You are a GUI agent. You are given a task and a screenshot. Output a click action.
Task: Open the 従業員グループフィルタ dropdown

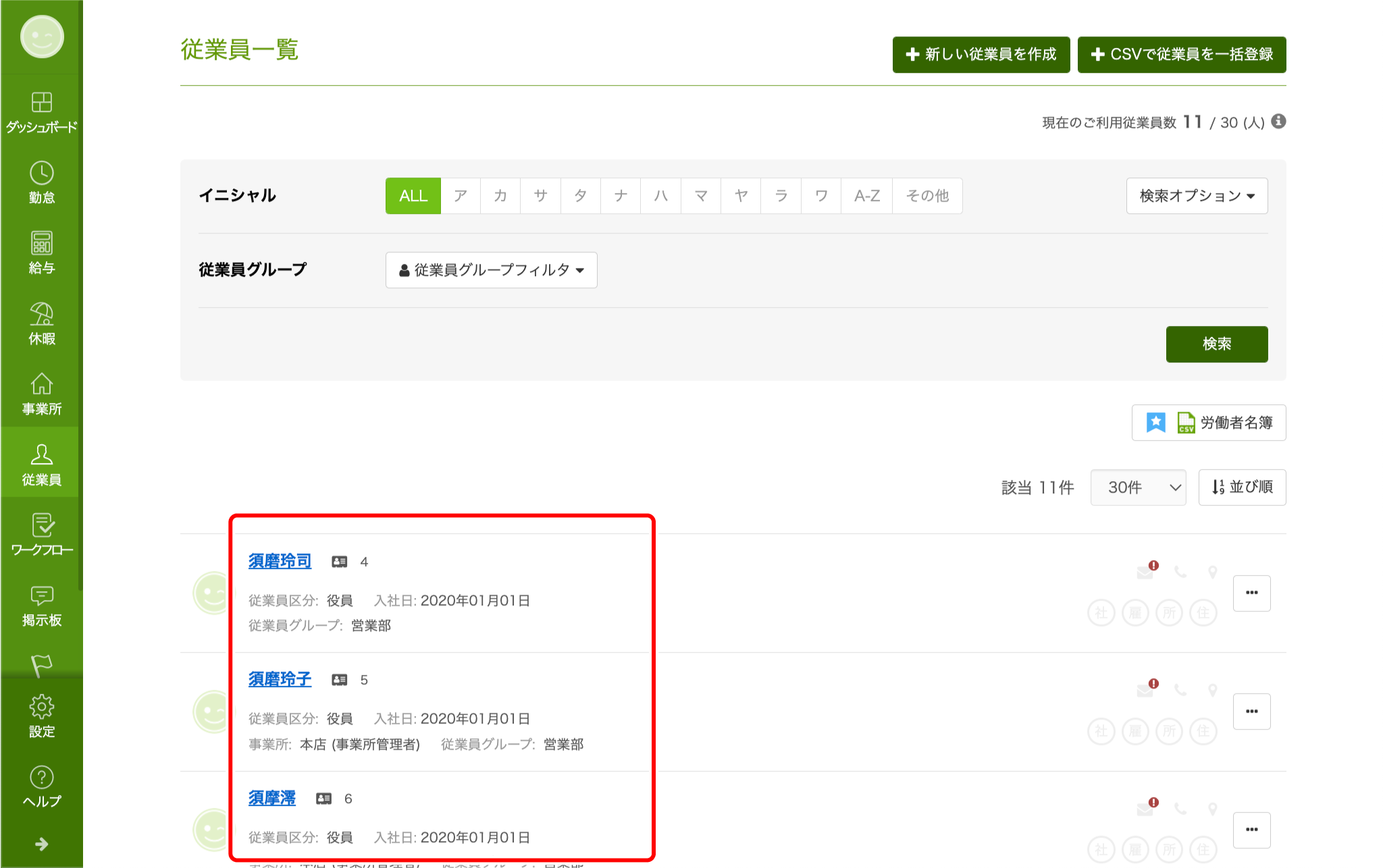491,269
